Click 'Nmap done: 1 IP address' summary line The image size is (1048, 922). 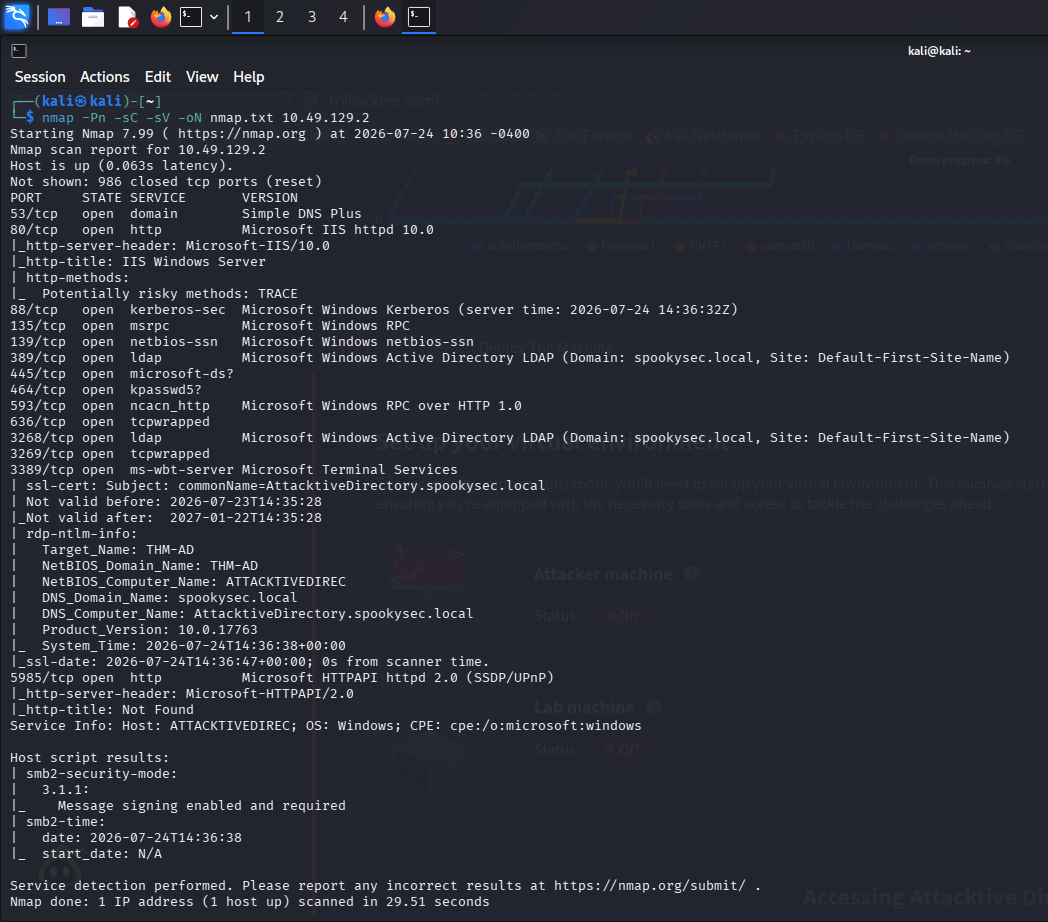point(250,902)
